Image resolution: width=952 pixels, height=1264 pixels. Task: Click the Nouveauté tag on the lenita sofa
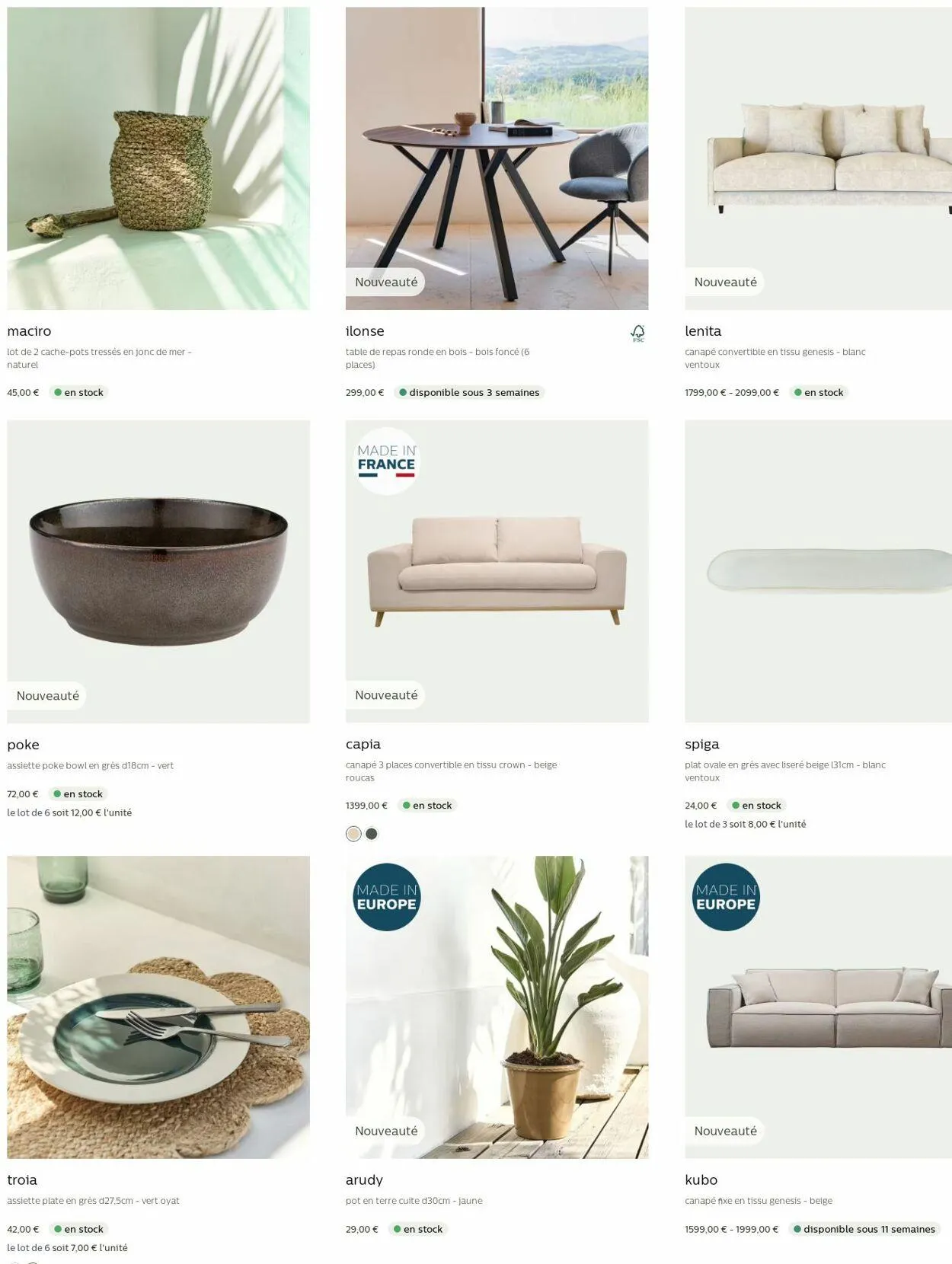(x=725, y=282)
